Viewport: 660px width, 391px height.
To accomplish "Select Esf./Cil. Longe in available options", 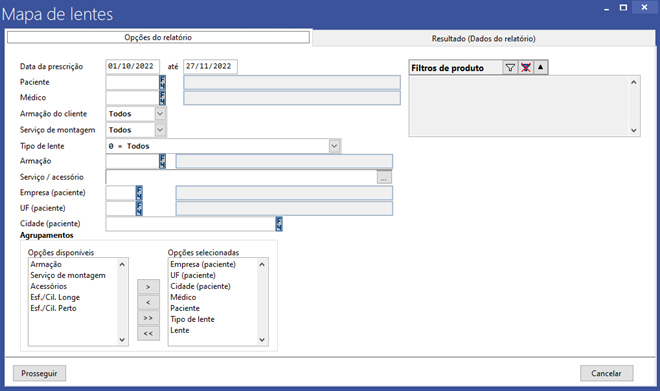I will (55, 297).
